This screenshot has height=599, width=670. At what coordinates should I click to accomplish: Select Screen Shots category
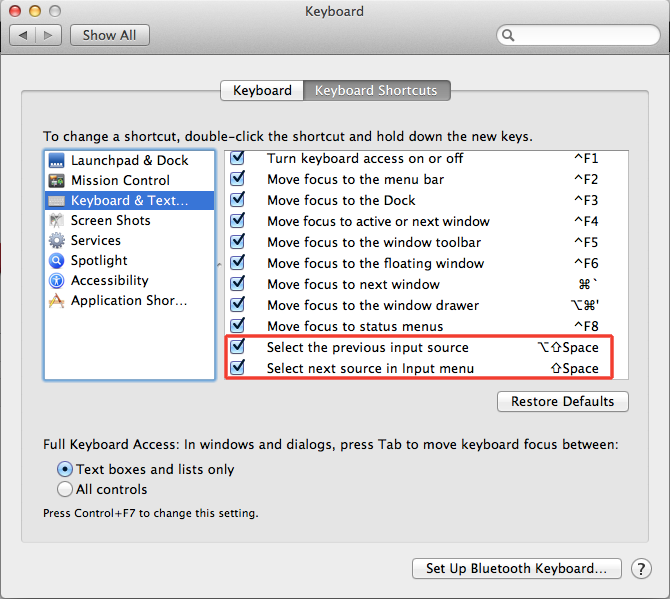click(129, 220)
